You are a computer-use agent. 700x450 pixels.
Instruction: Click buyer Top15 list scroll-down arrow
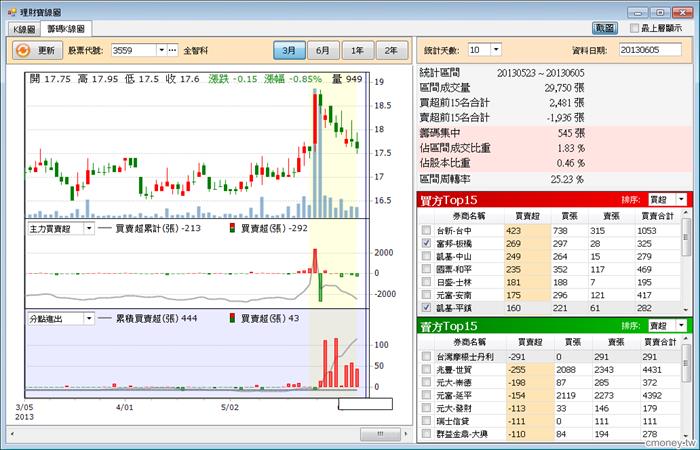(686, 309)
